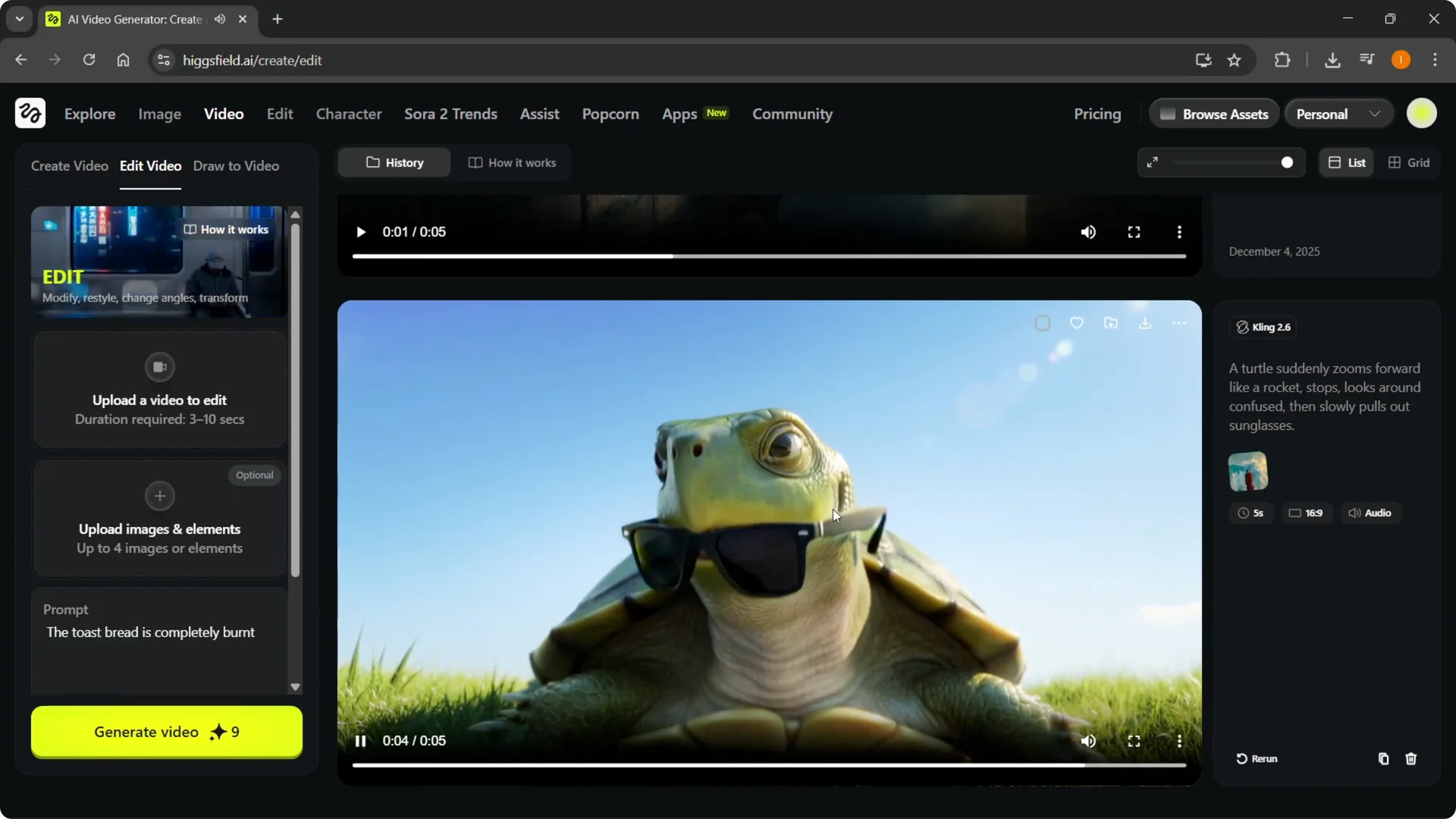Screen dimensions: 1456x819
Task: Open the browser tab search menu
Action: tap(19, 19)
